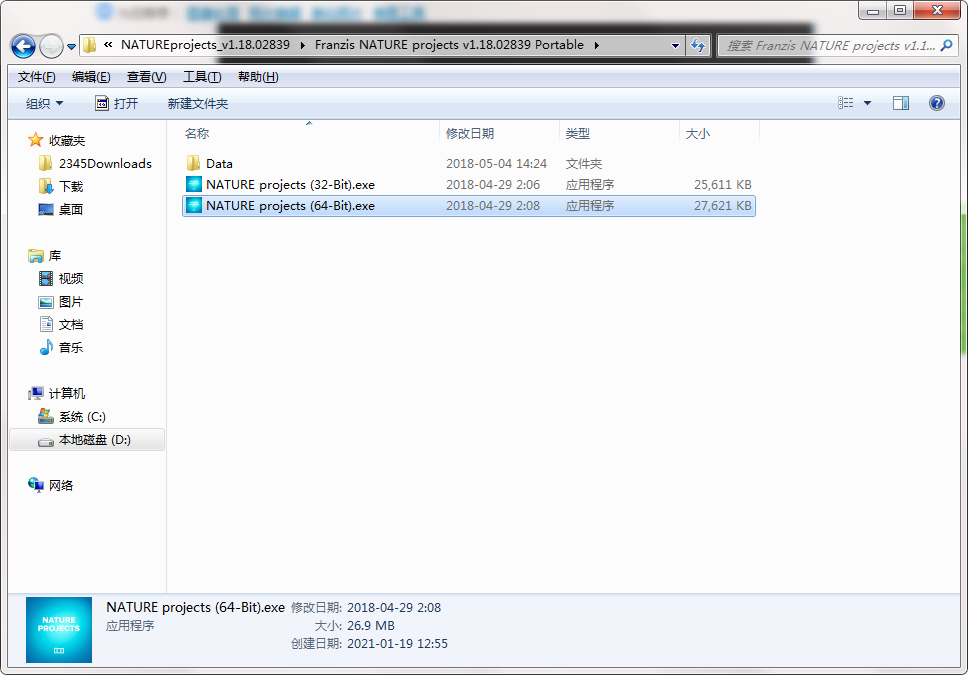Open the 工具(T) menu

(x=202, y=77)
